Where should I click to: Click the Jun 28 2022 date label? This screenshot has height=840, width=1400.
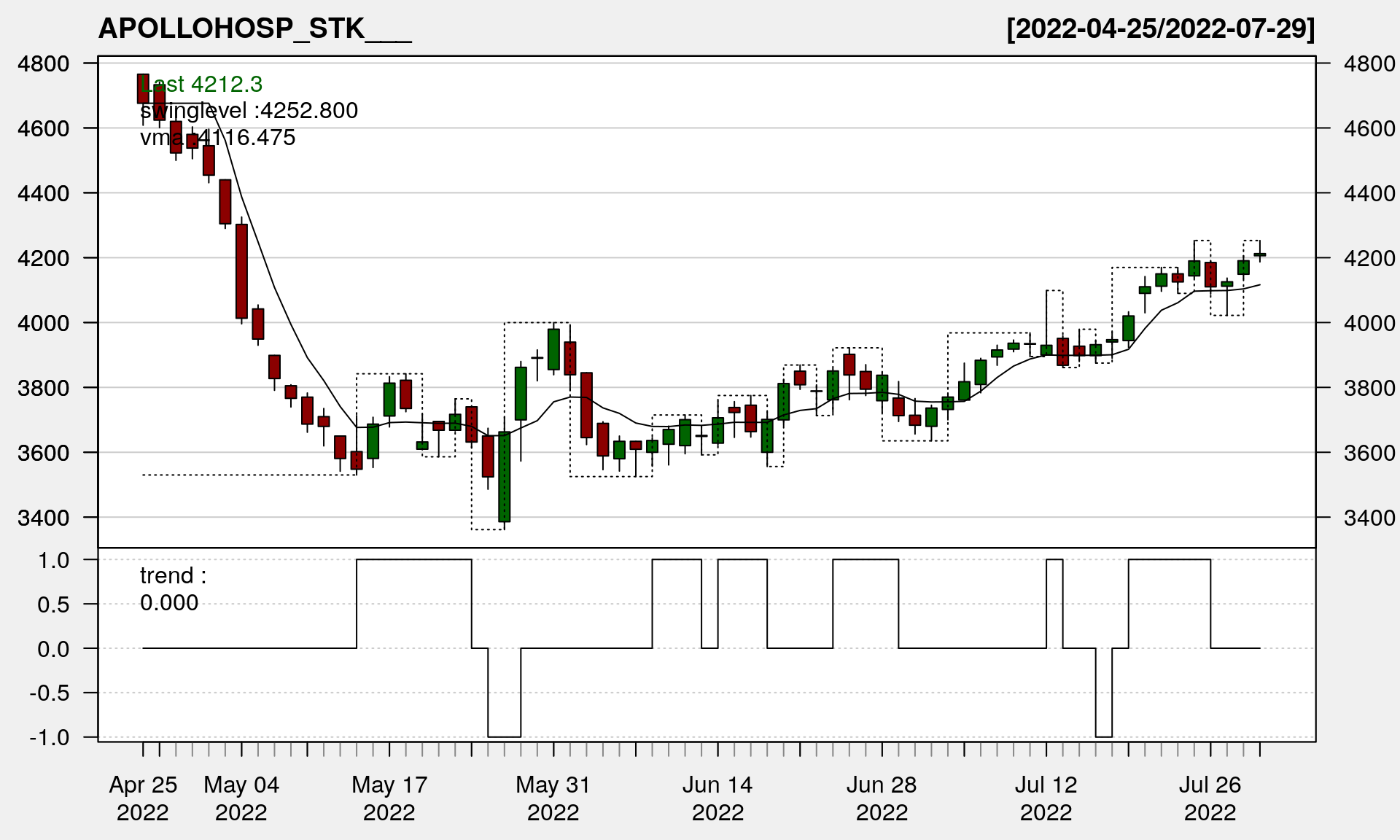click(882, 798)
